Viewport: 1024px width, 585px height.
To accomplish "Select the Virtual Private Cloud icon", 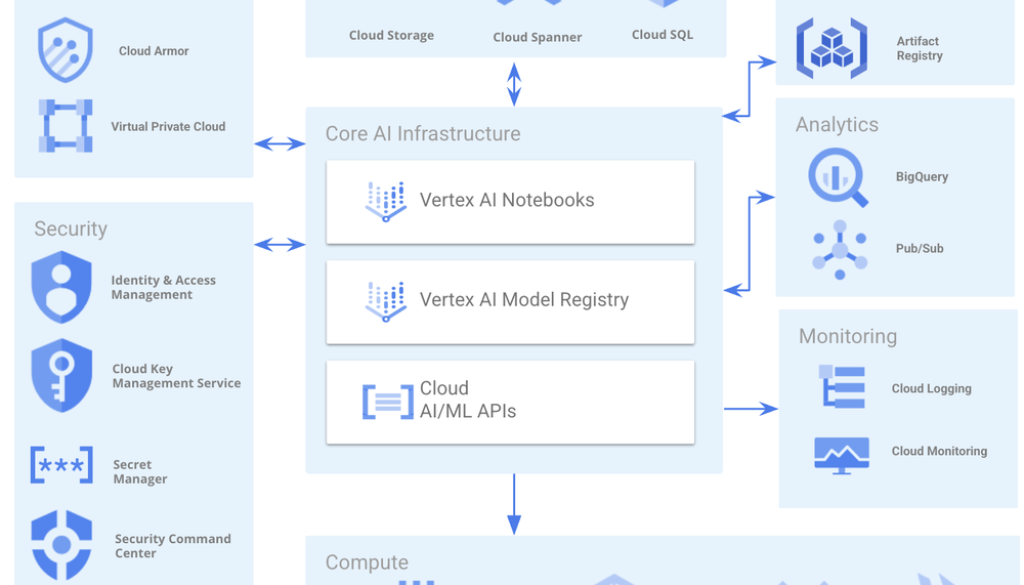I will pyautogui.click(x=65, y=126).
